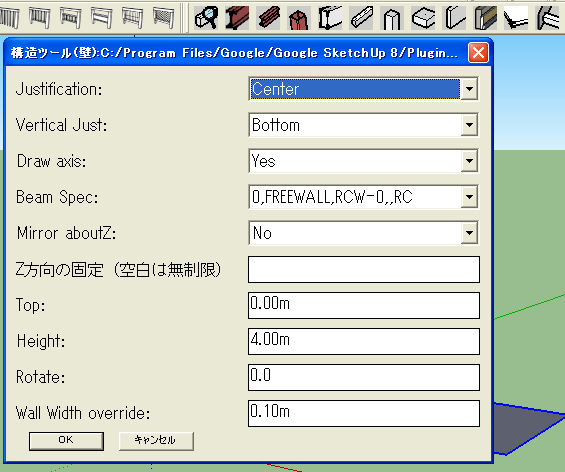Select the concrete slab tool
Viewport: 565px width, 472px height.
tap(423, 18)
